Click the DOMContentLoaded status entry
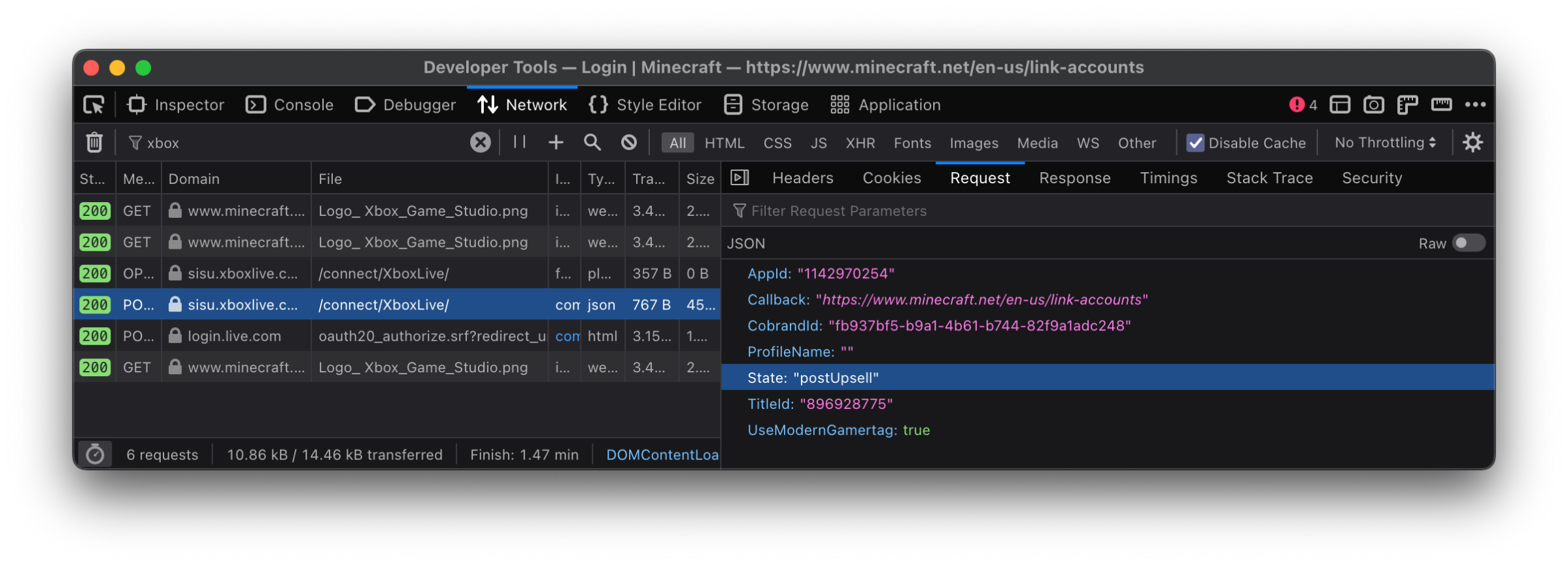The image size is (1568, 566). tap(662, 455)
